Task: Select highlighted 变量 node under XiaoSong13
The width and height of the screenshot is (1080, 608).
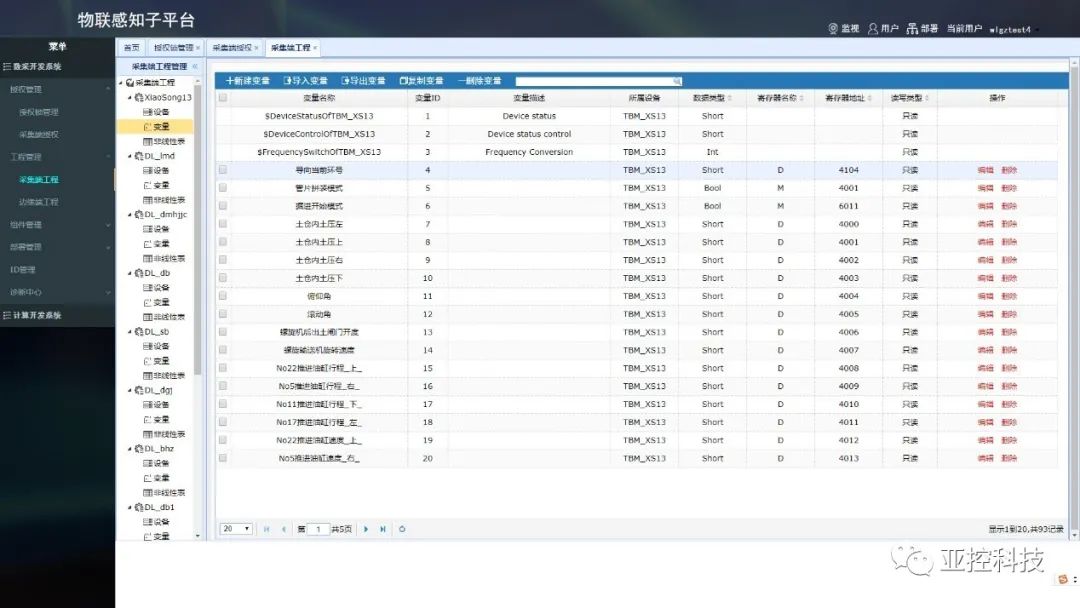Action: tap(156, 127)
